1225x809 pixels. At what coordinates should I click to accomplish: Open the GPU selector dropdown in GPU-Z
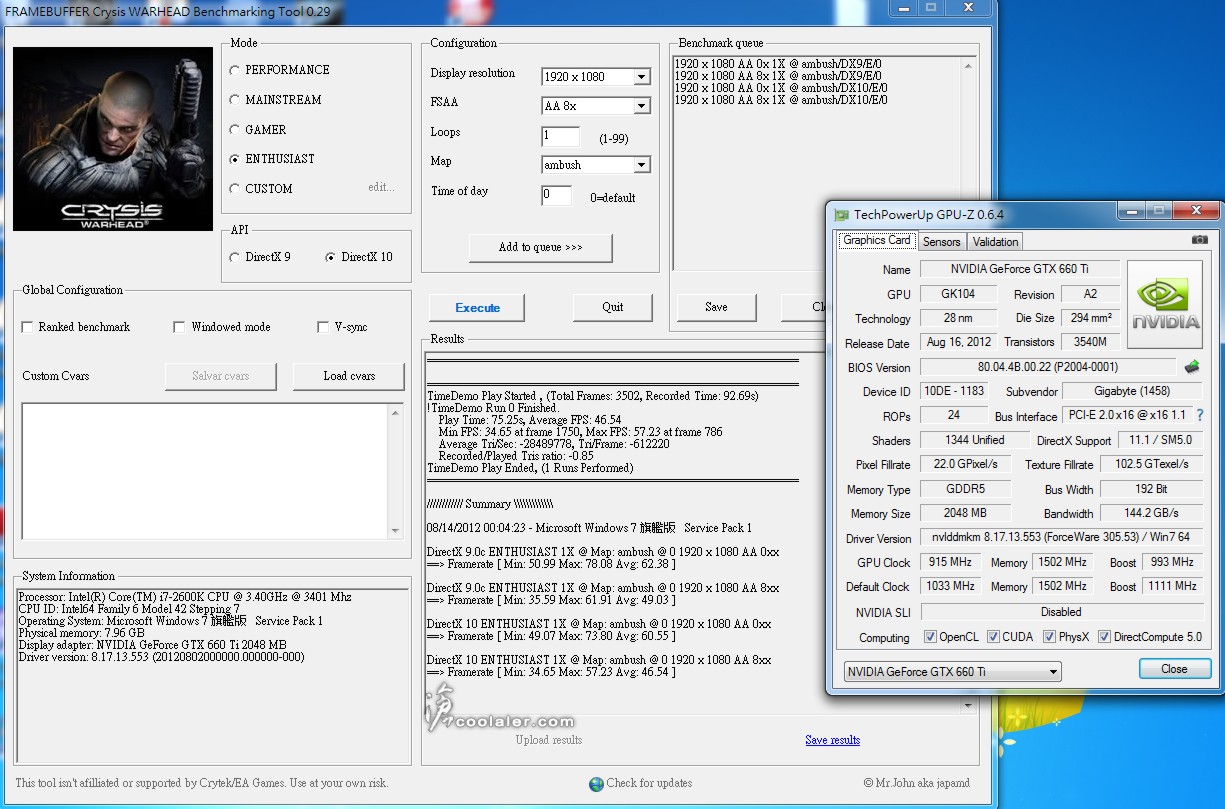[x=952, y=672]
